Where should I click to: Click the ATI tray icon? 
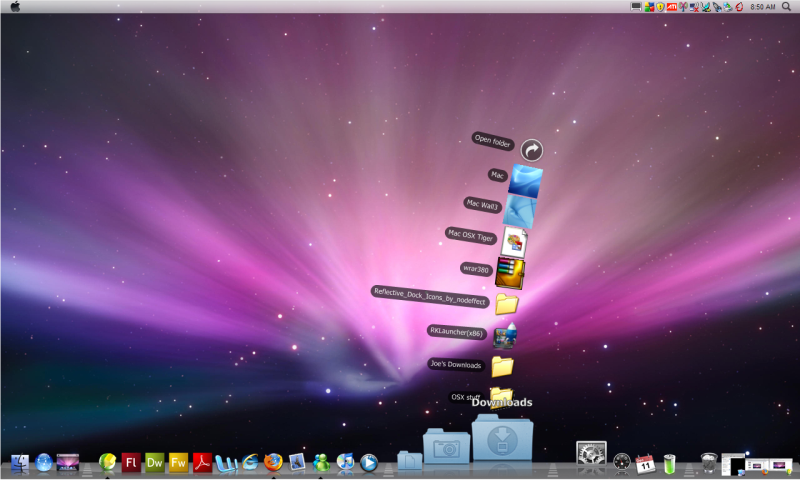click(671, 7)
